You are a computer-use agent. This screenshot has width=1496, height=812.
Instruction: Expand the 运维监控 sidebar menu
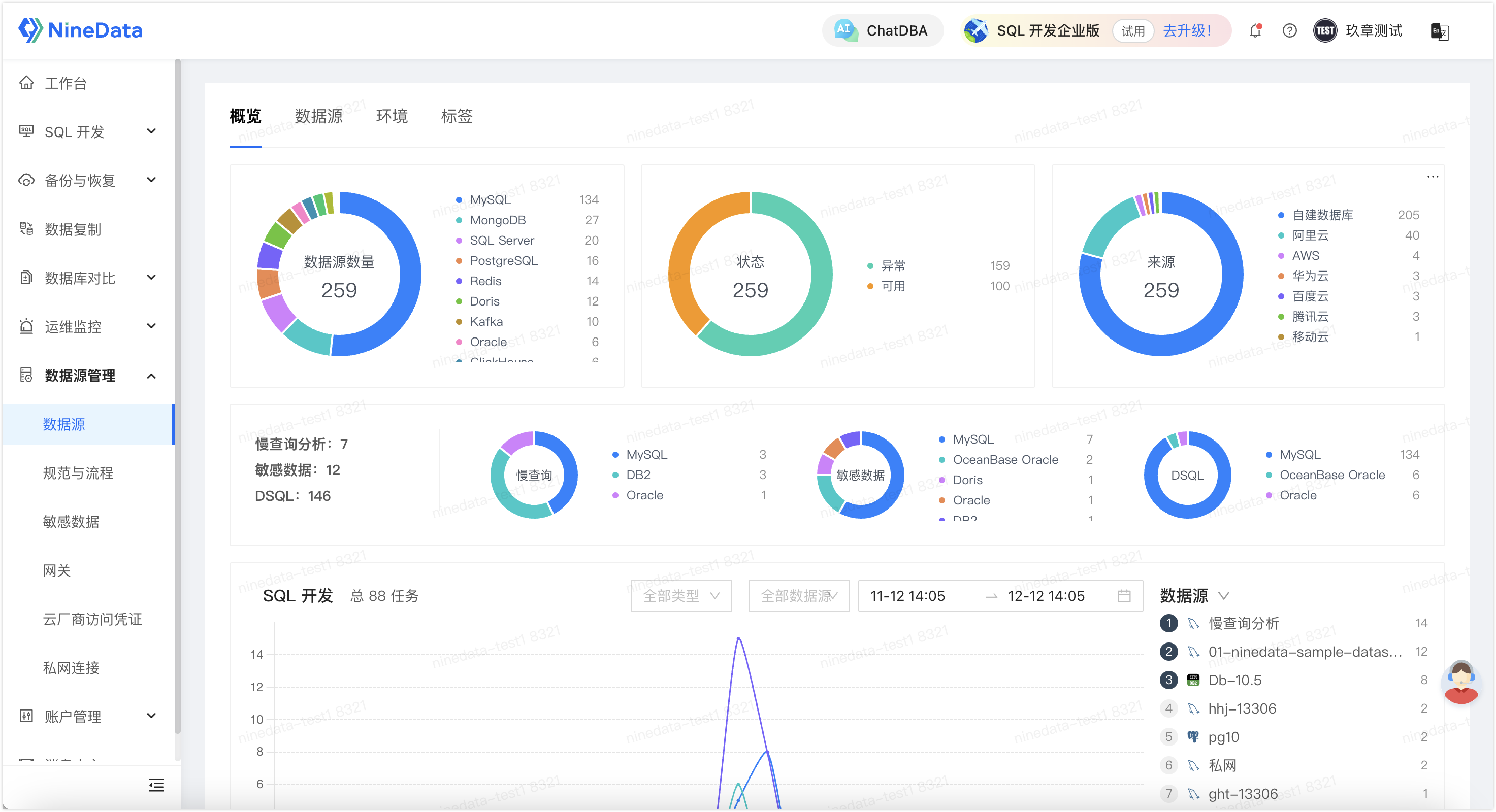coord(88,327)
